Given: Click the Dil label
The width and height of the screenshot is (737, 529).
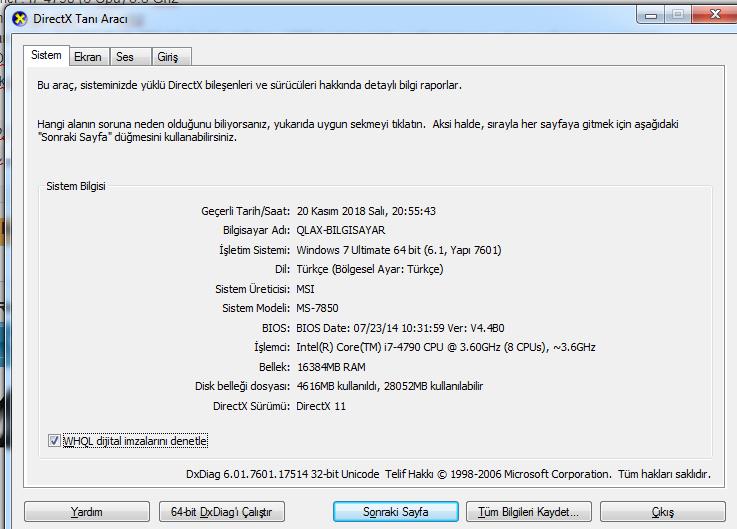Looking at the screenshot, I should pos(282,269).
